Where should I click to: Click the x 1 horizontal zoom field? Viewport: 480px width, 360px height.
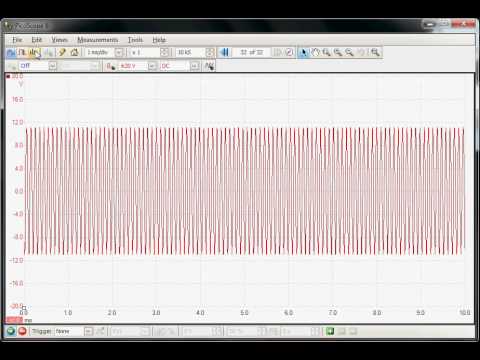click(x=145, y=52)
